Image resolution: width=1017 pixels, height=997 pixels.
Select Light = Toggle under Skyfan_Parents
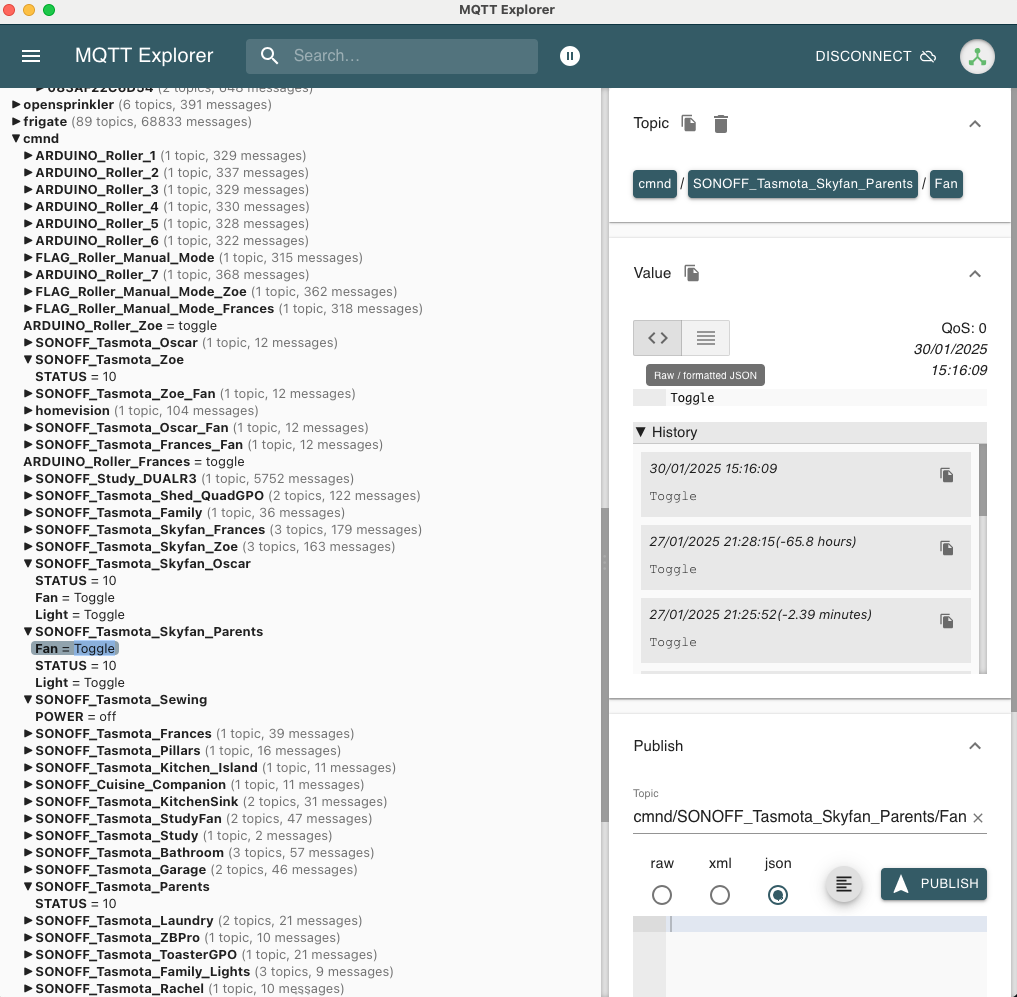(80, 682)
